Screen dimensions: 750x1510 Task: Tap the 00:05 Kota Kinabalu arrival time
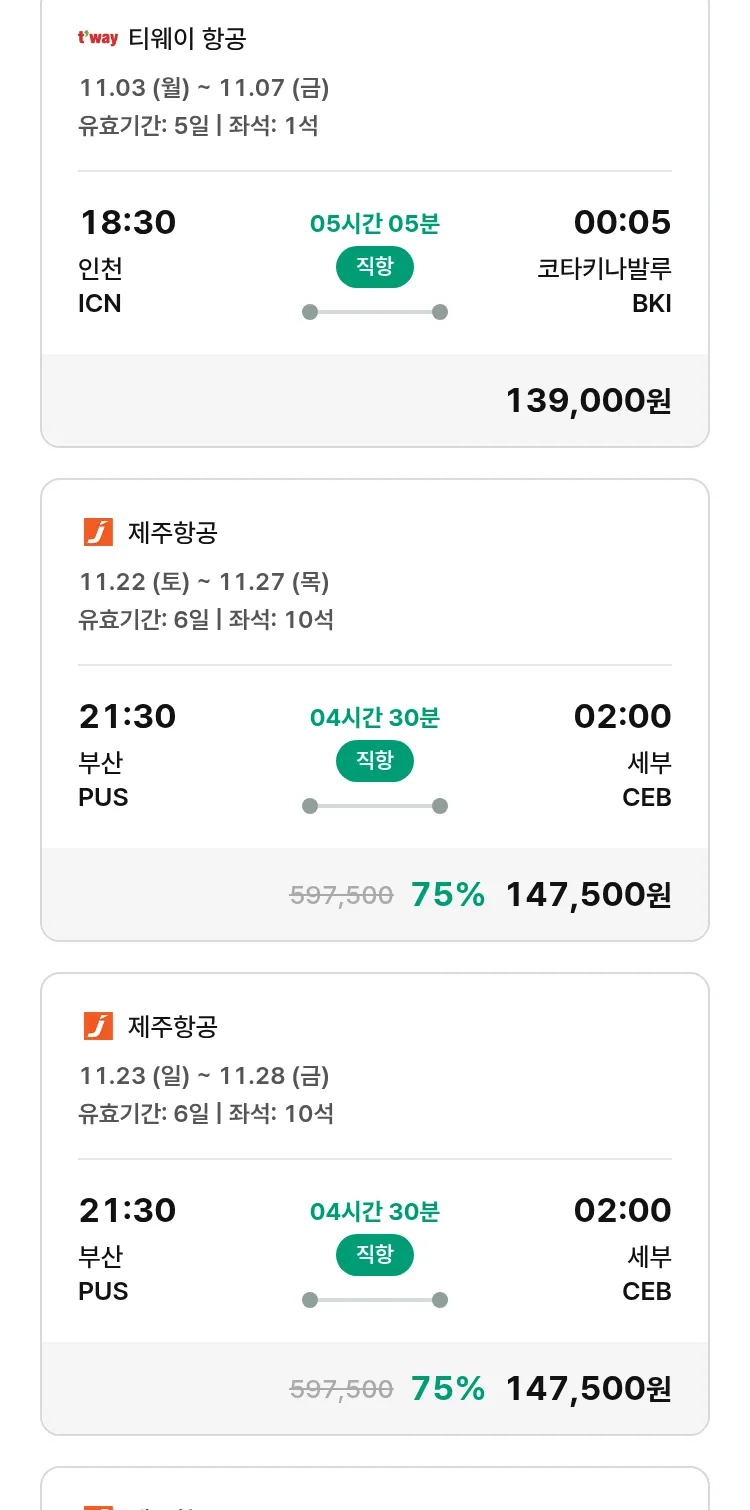[622, 222]
